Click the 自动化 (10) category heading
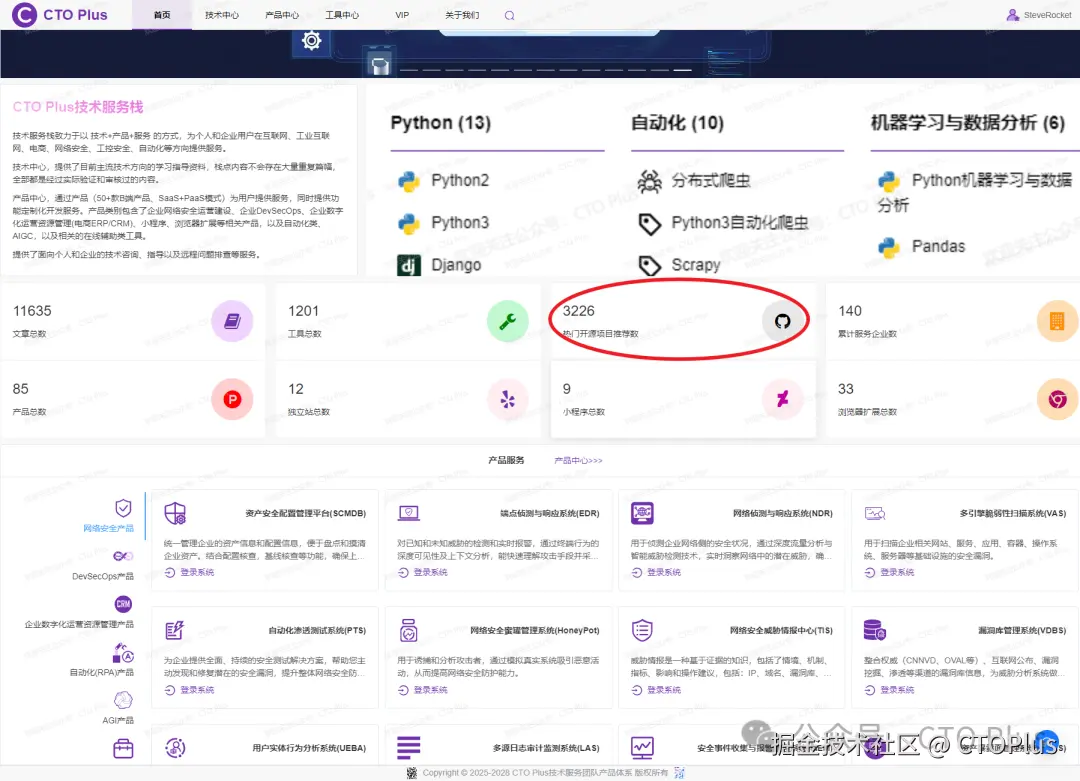The height and width of the screenshot is (781, 1080). coord(677,123)
